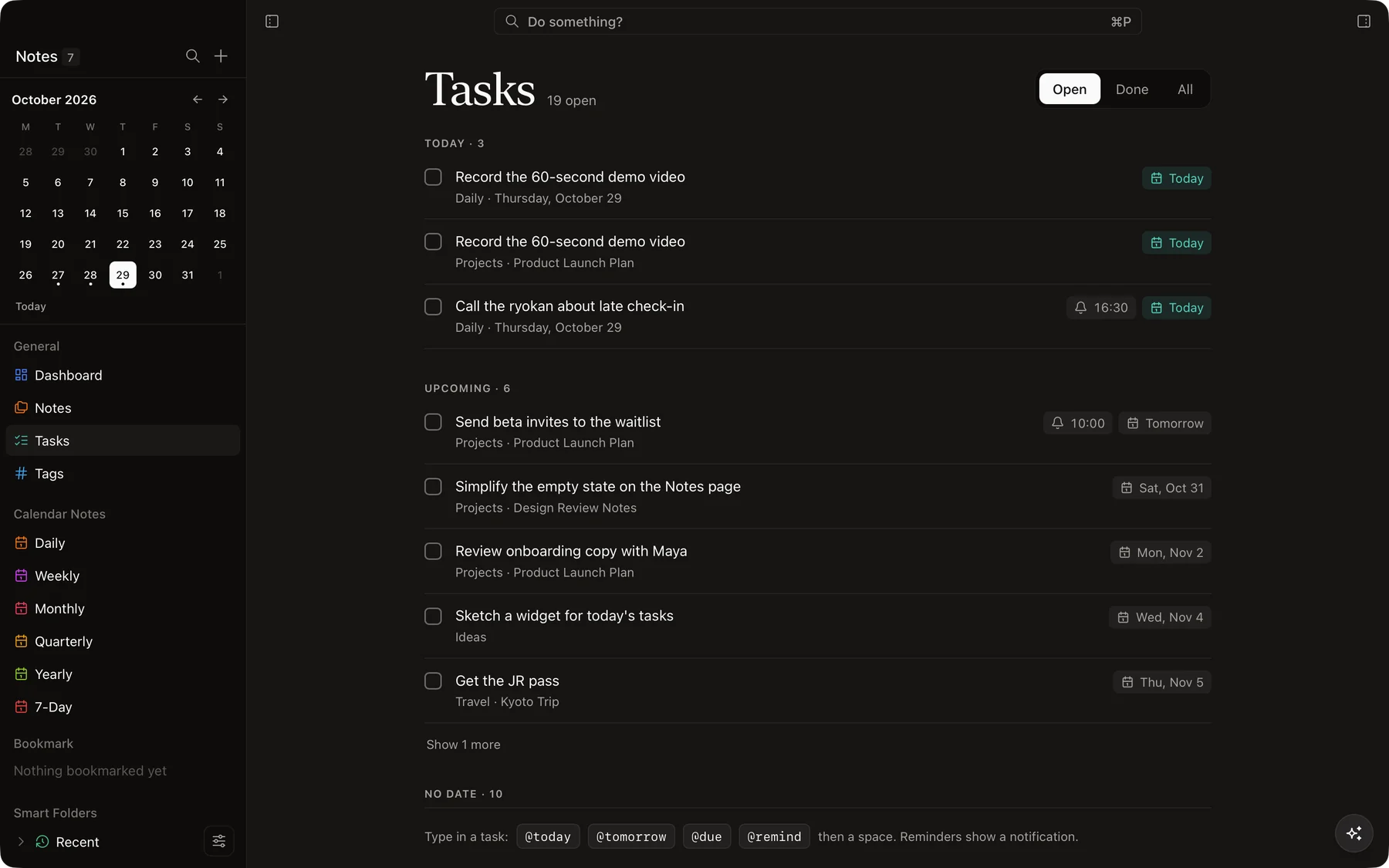
Task: Switch to the Done tasks tab
Action: (1132, 90)
